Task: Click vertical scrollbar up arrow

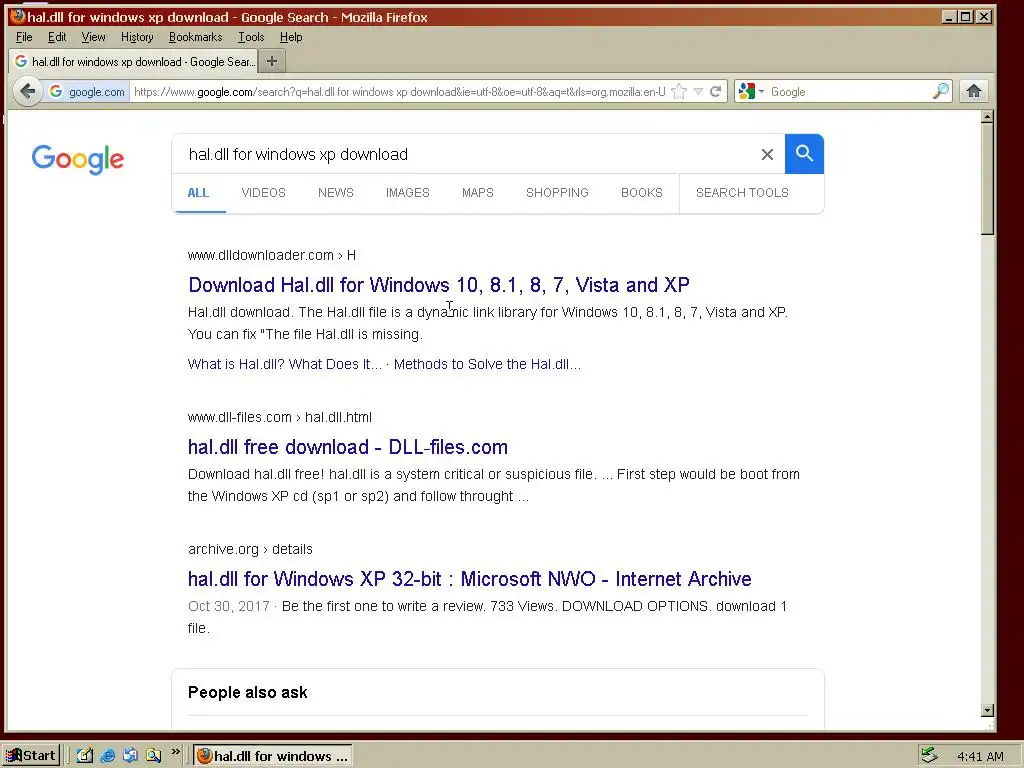Action: tap(987, 117)
